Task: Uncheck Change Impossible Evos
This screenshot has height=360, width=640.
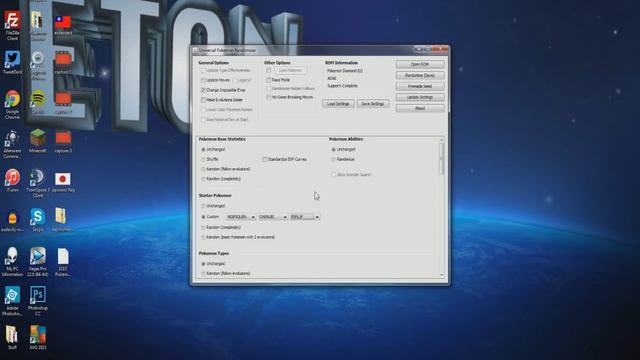Action: click(203, 90)
